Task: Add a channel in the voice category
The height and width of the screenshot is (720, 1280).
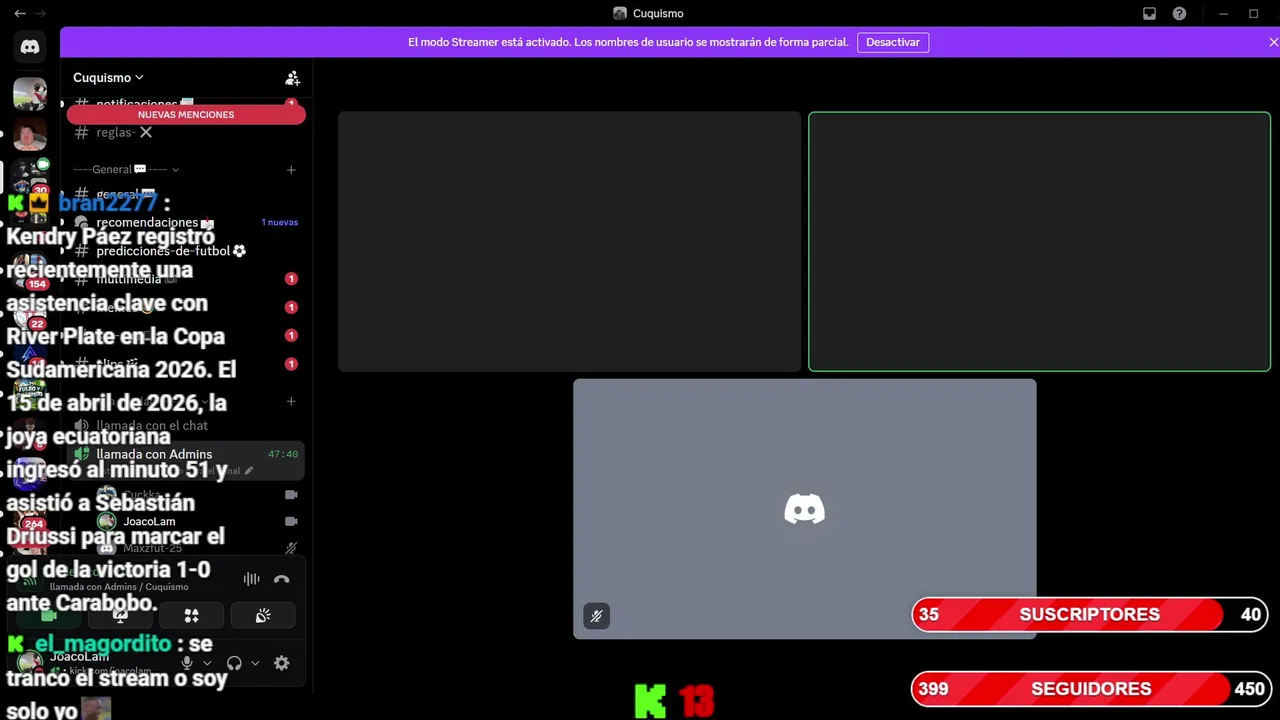Action: 291,401
